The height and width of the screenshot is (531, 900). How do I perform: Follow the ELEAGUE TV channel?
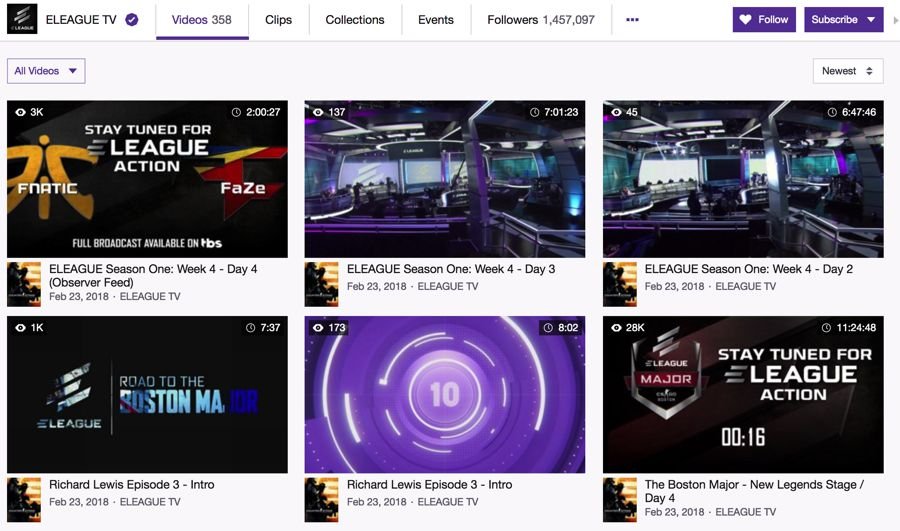tap(764, 20)
